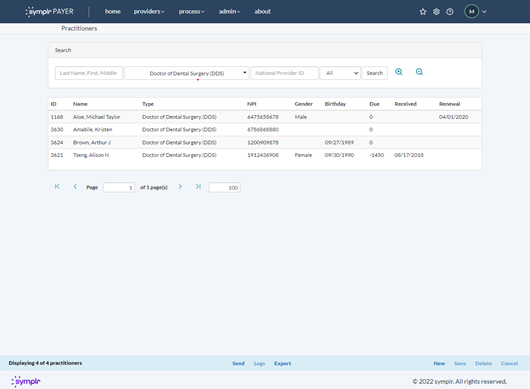Click renewal date 04/01/2020
This screenshot has width=530, height=389.
pyautogui.click(x=453, y=117)
